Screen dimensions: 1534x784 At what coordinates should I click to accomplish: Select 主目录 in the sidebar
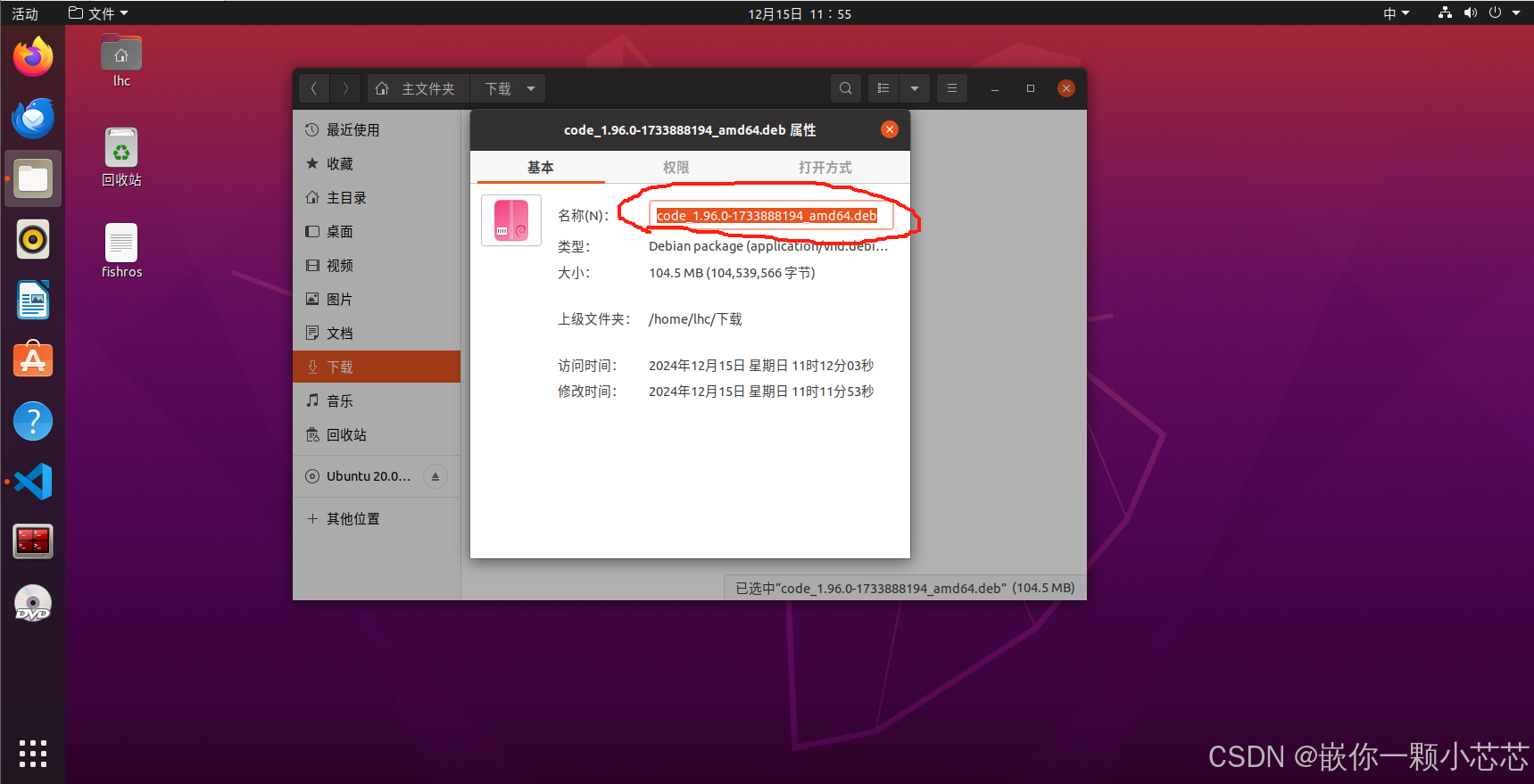377,198
